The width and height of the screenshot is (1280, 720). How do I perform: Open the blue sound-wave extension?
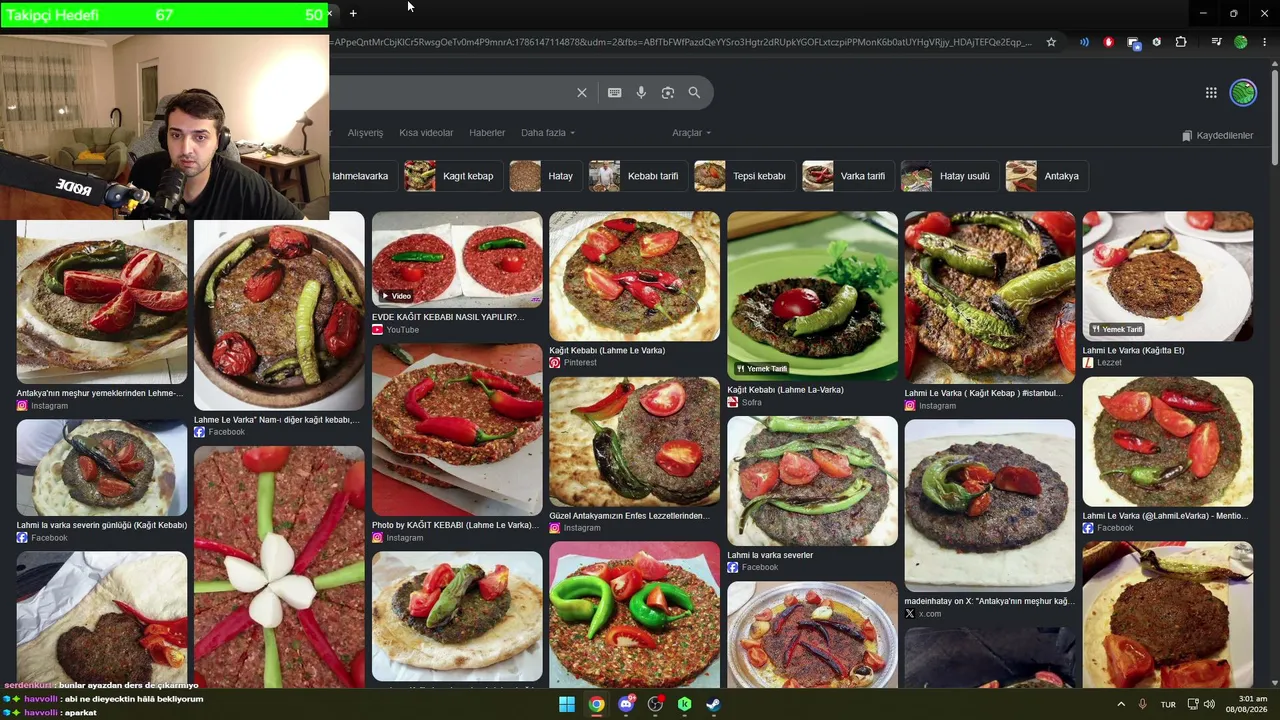click(1084, 42)
